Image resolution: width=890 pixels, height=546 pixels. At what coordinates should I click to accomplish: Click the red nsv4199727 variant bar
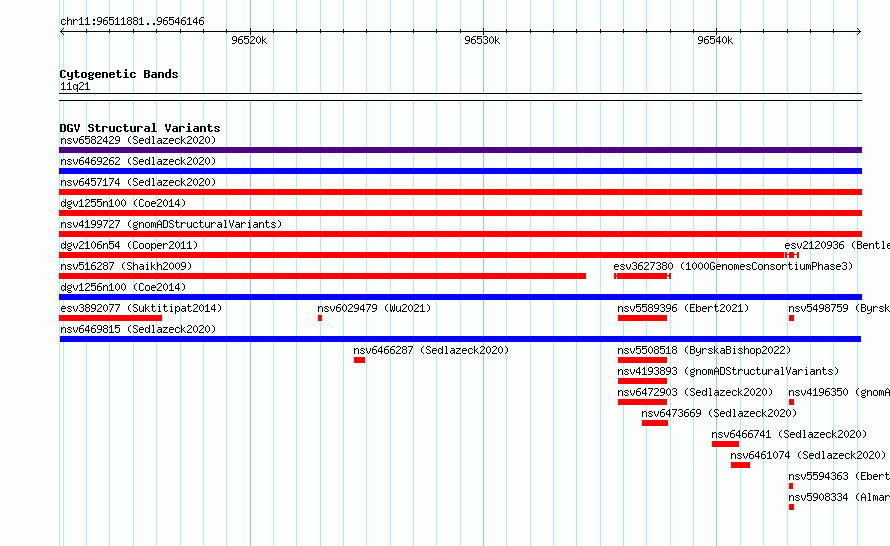(x=460, y=234)
